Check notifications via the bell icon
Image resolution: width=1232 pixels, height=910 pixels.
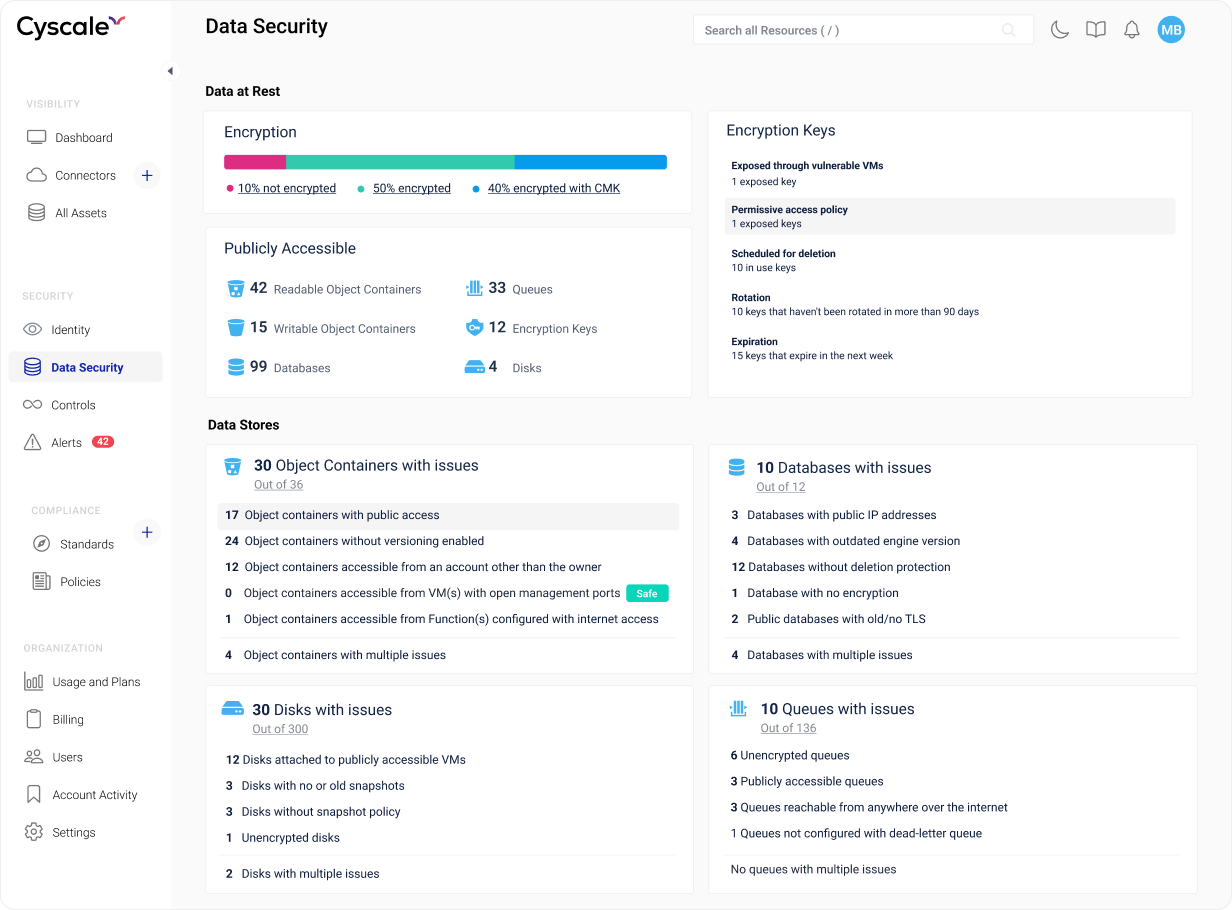coord(1131,30)
